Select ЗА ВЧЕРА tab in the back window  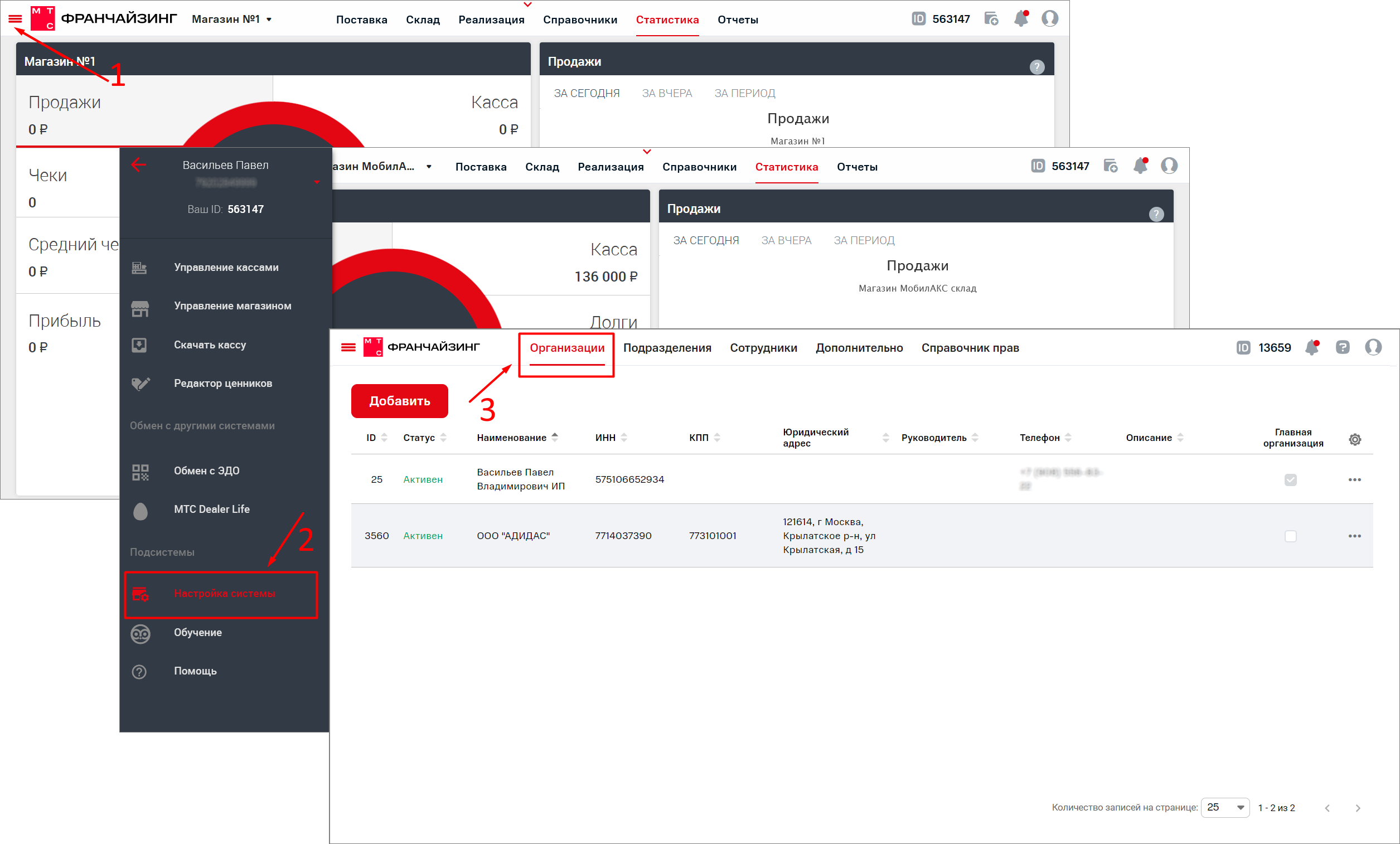point(666,93)
